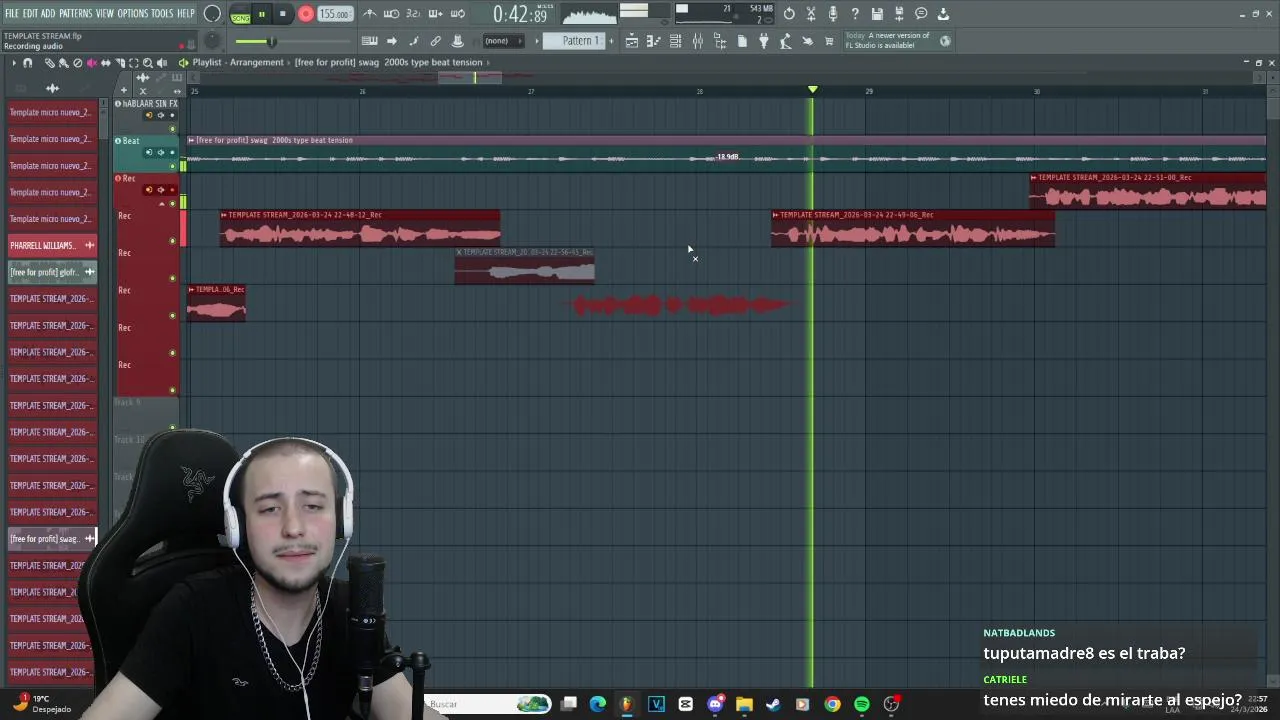Click the one-click audio recording microphone icon
1280x720 pixels.
coord(833,14)
